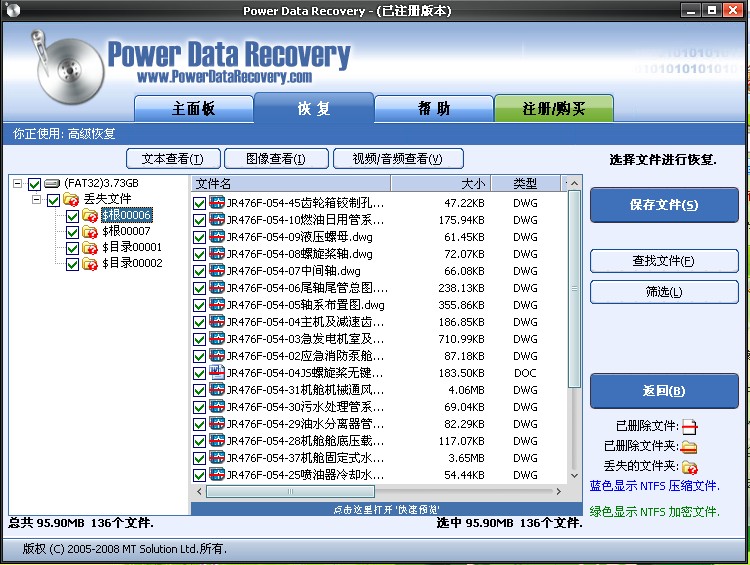Viewport: 750px width, 565px height.
Task: Click the 保存文件(S) button
Action: [664, 205]
